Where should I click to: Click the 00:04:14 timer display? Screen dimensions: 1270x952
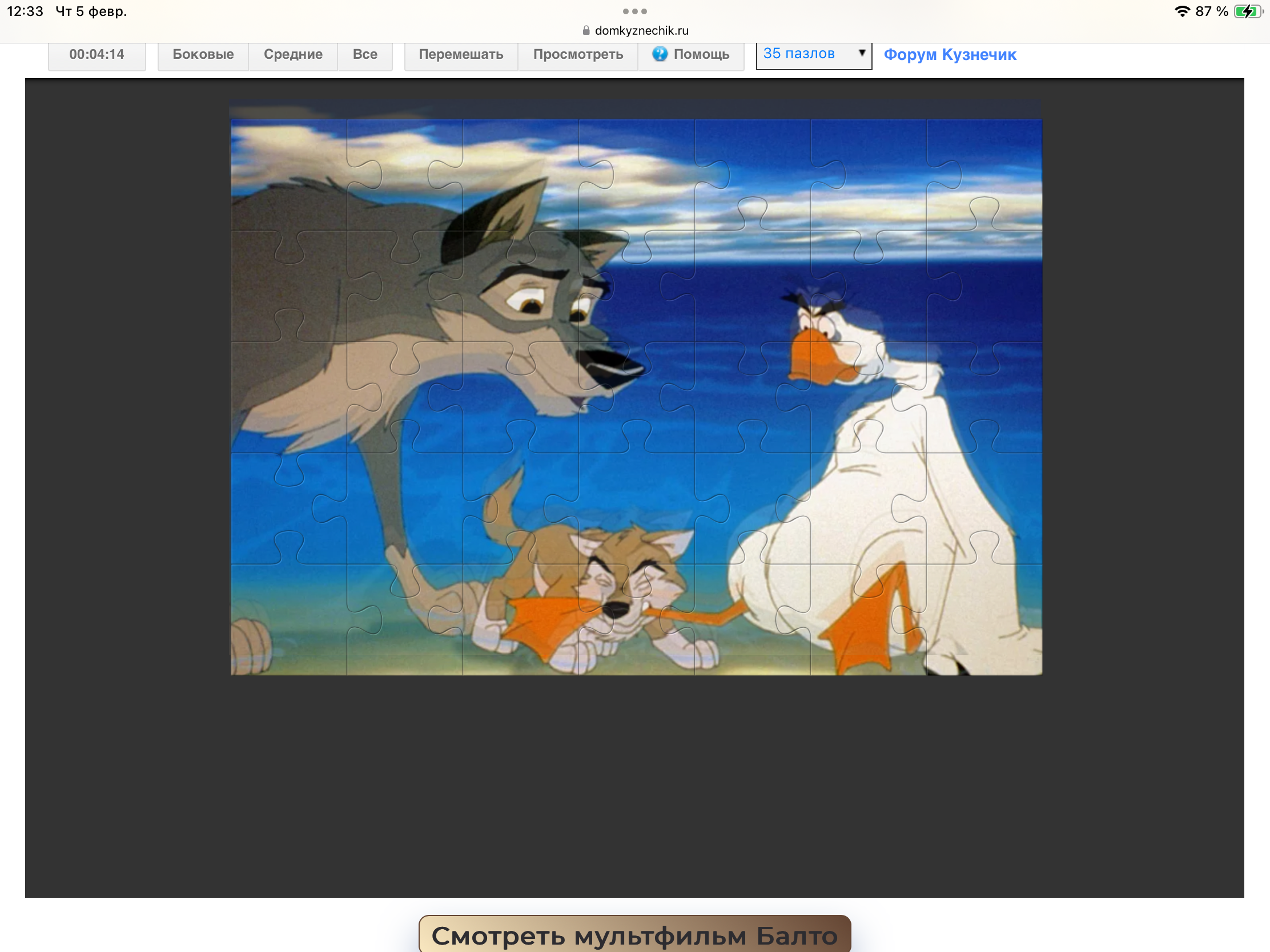97,55
